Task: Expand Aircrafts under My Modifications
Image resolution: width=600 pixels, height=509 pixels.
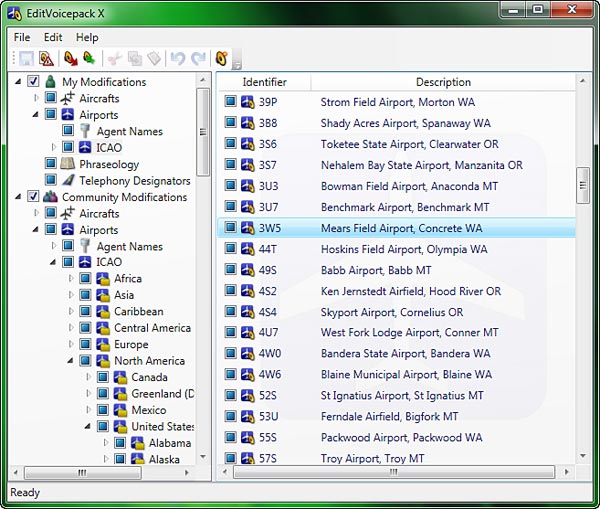Action: pyautogui.click(x=37, y=99)
